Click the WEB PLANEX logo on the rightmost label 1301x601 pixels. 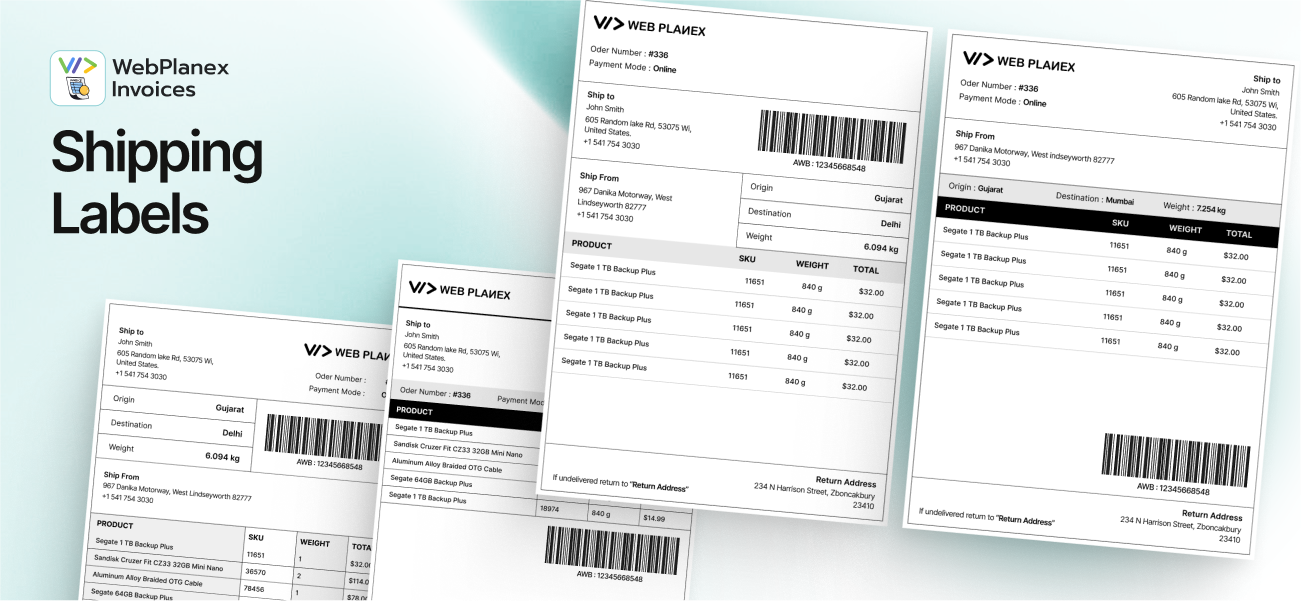[1019, 62]
